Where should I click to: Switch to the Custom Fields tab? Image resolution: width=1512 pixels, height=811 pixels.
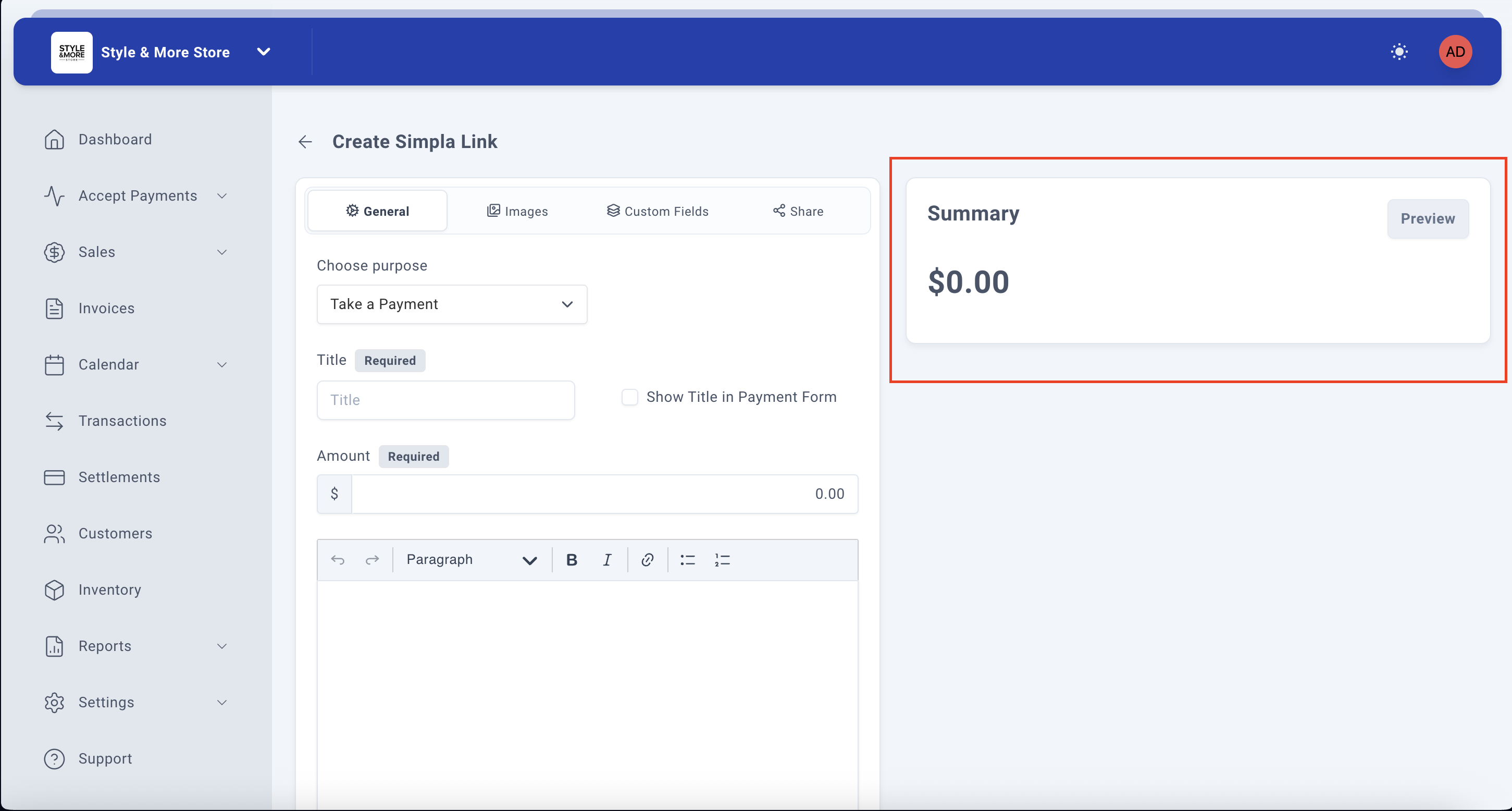coord(658,211)
